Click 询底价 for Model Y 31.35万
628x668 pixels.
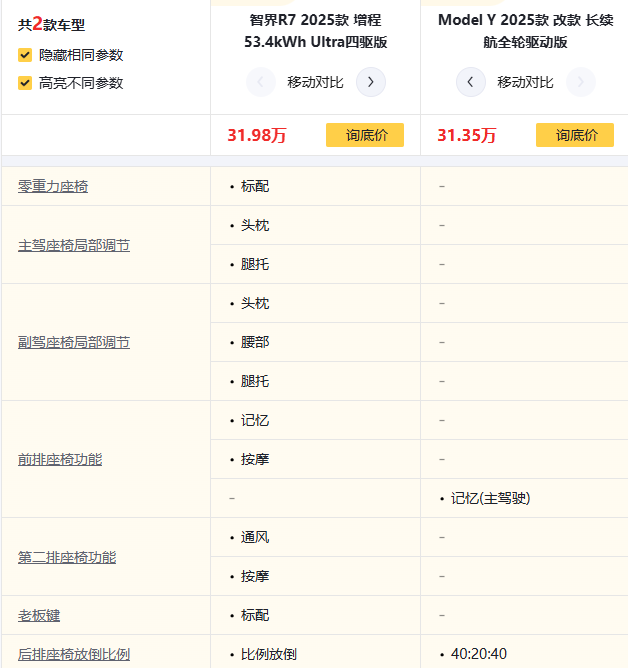coord(575,135)
